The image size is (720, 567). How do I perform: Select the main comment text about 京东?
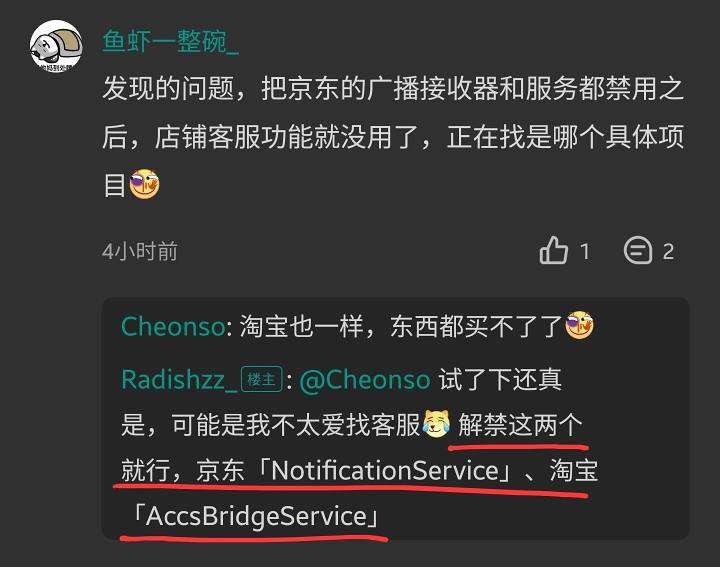coord(393,136)
